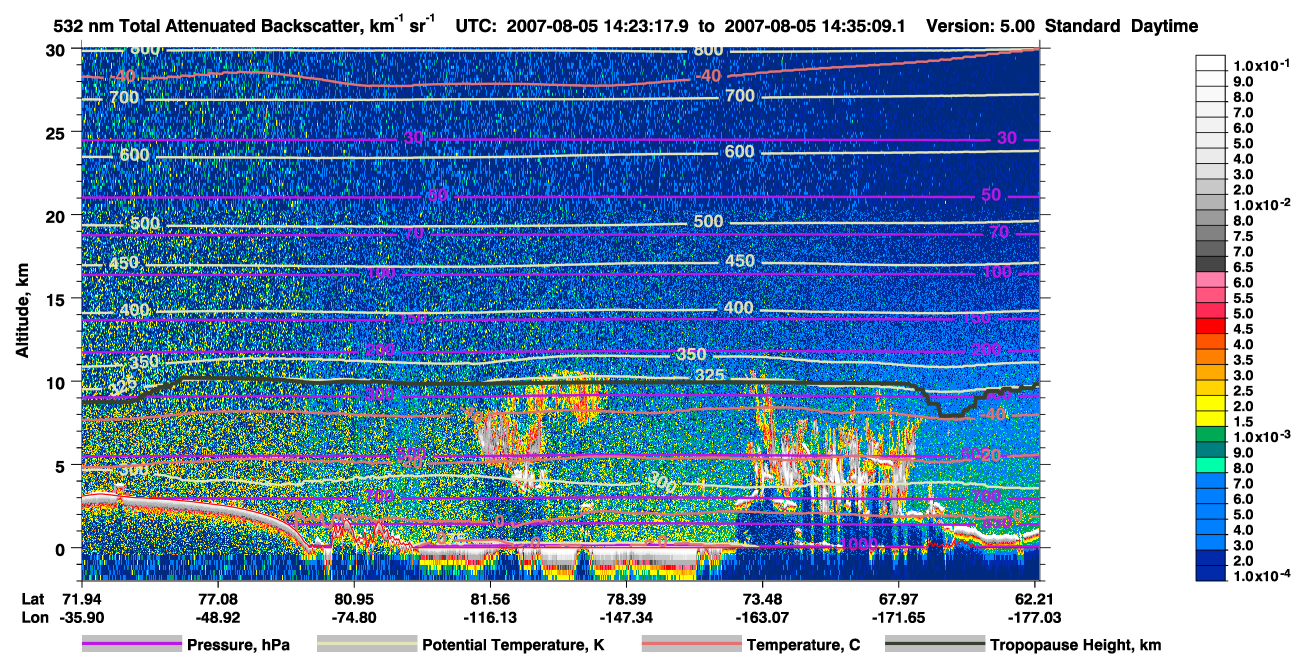Click the 25 tick on altitude axis
Image resolution: width=1300 pixels, height=667 pixels.
58,132
